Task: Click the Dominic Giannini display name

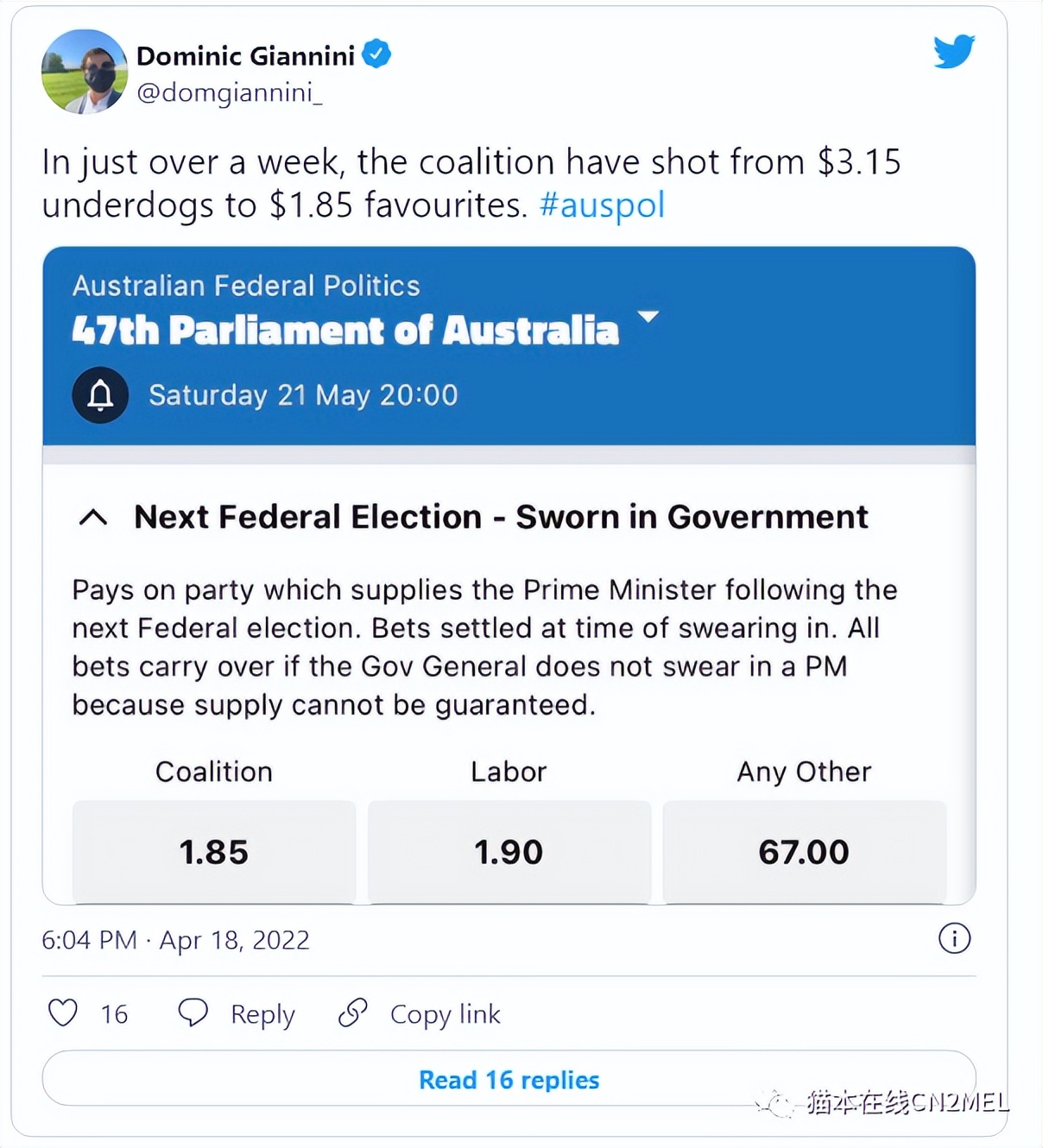Action: click(x=245, y=56)
